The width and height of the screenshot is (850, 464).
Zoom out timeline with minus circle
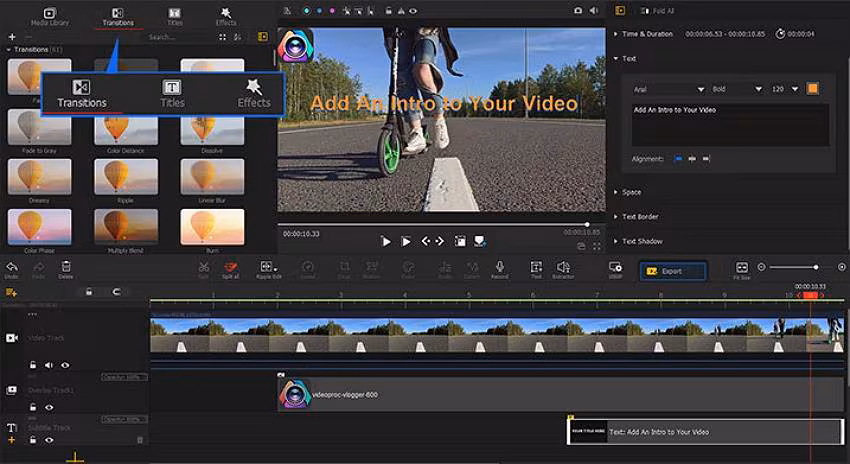click(762, 267)
